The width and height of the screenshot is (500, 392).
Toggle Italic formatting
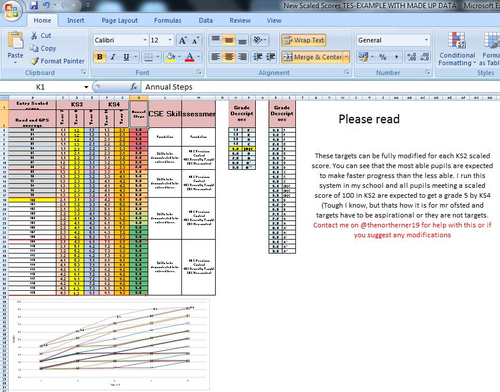coord(113,57)
